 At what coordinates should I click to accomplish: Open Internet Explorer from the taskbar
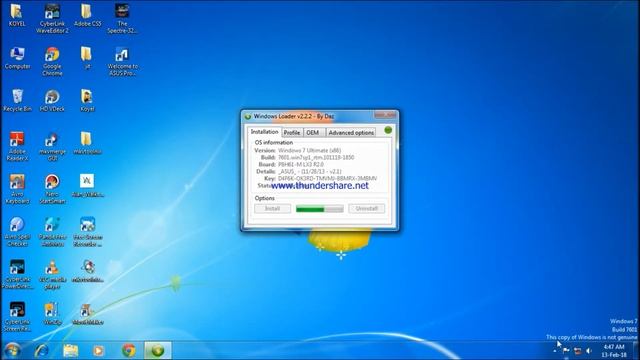[x=42, y=350]
